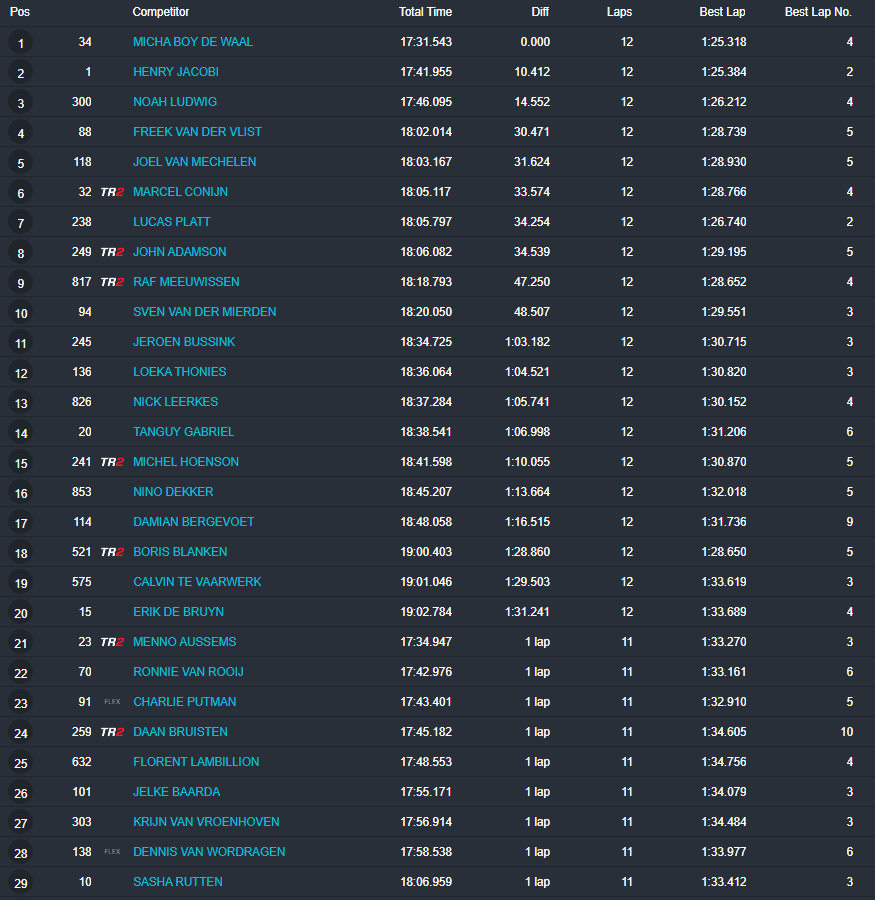Click the Best Lap No. column header
The image size is (875, 900).
pyautogui.click(x=818, y=12)
